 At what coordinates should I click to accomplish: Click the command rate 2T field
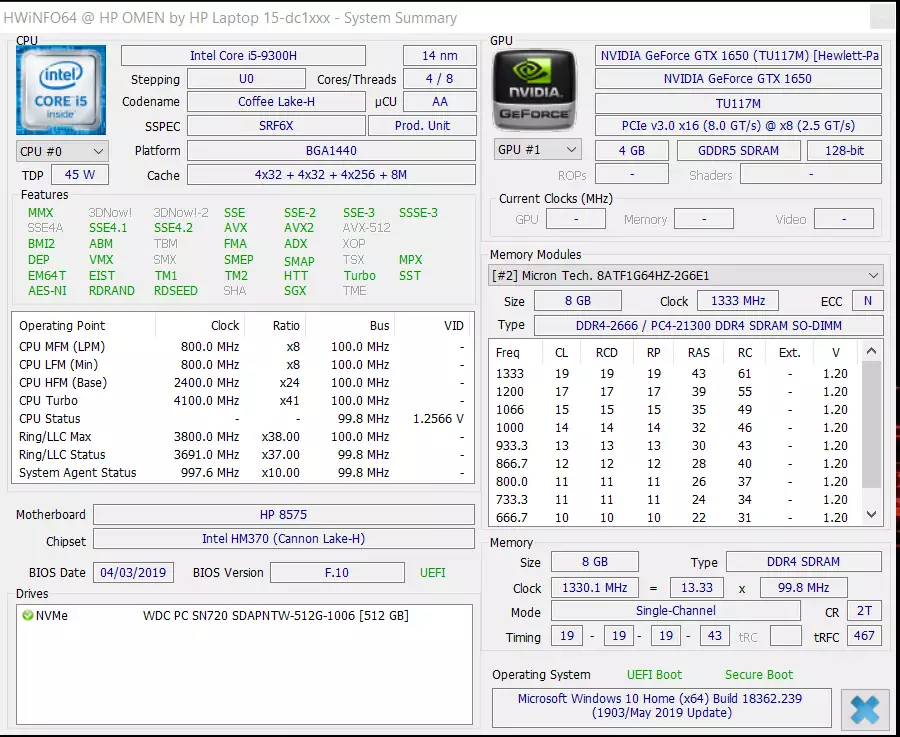click(864, 611)
